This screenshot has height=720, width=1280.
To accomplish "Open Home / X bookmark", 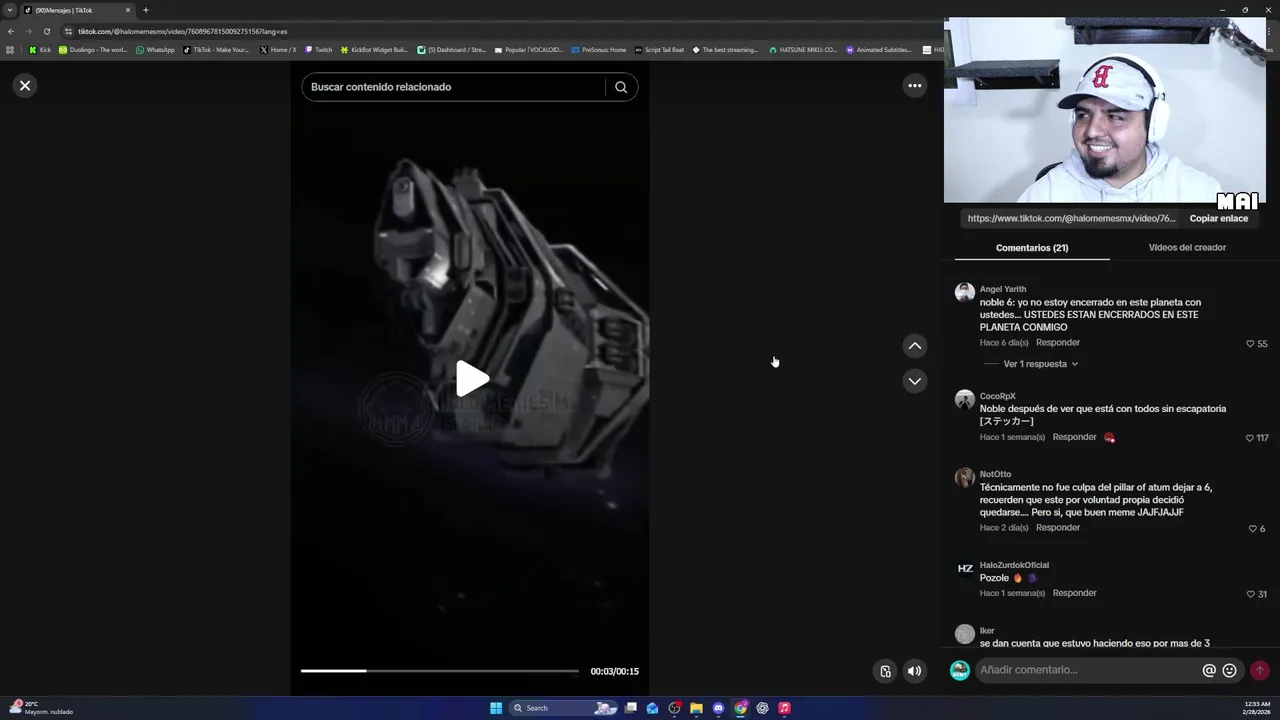I will click(x=278, y=50).
